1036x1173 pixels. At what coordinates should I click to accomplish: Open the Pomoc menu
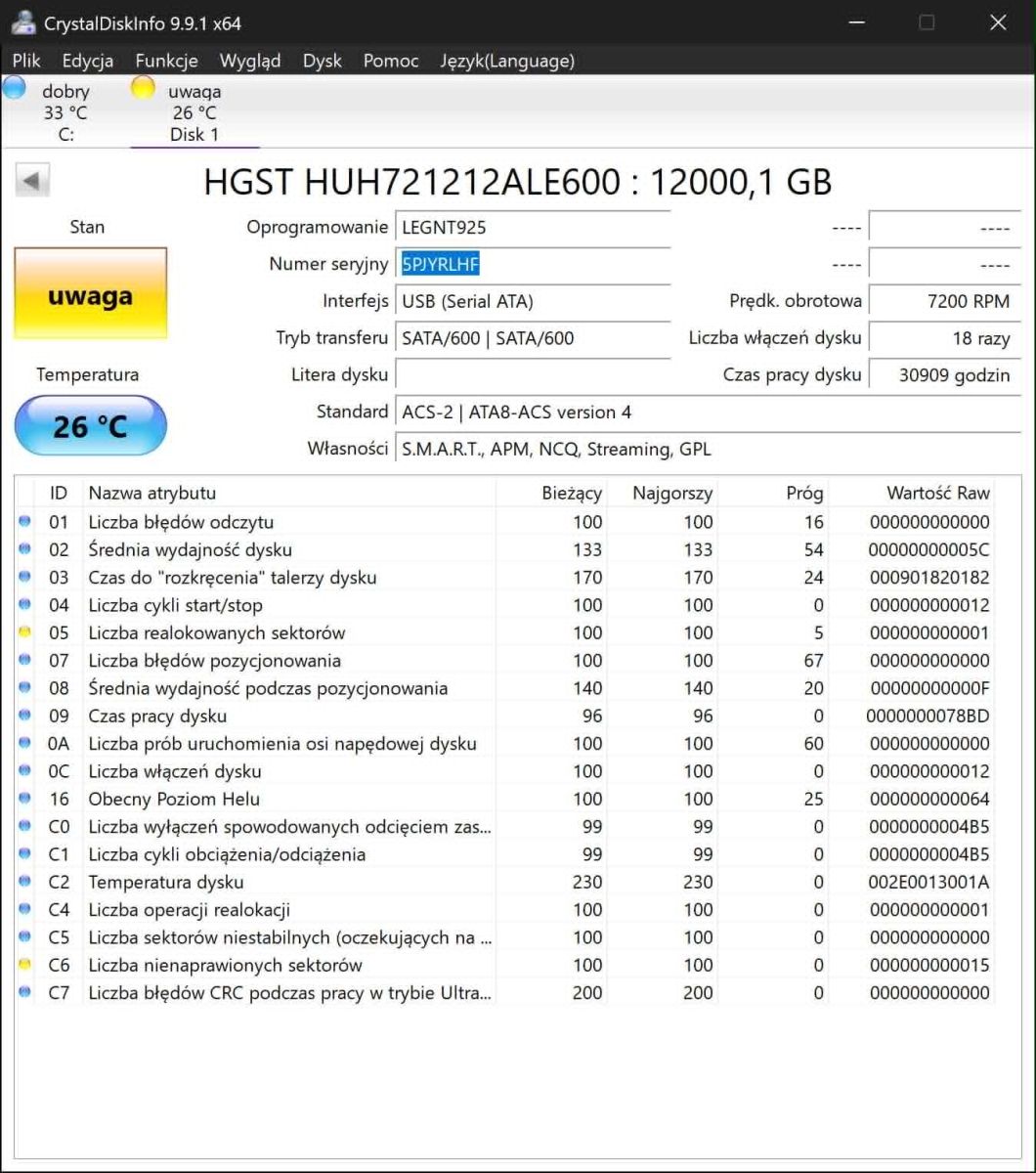pyautogui.click(x=391, y=61)
